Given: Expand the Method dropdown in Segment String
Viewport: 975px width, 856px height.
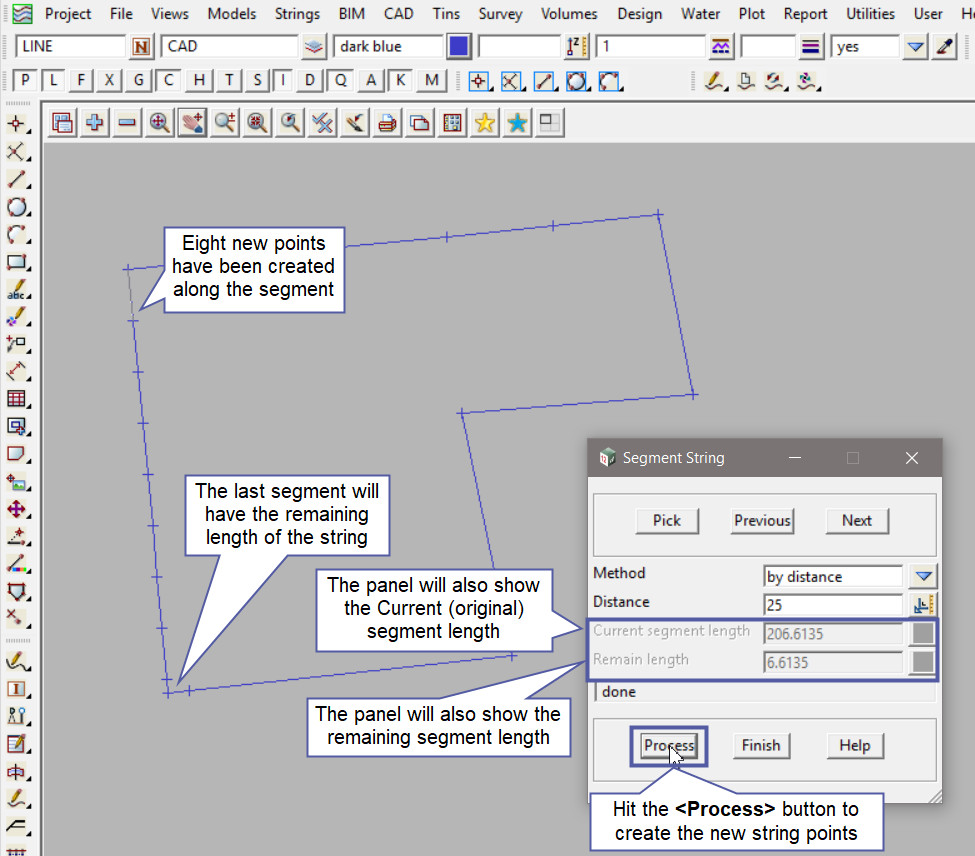Looking at the screenshot, I should pos(924,576).
